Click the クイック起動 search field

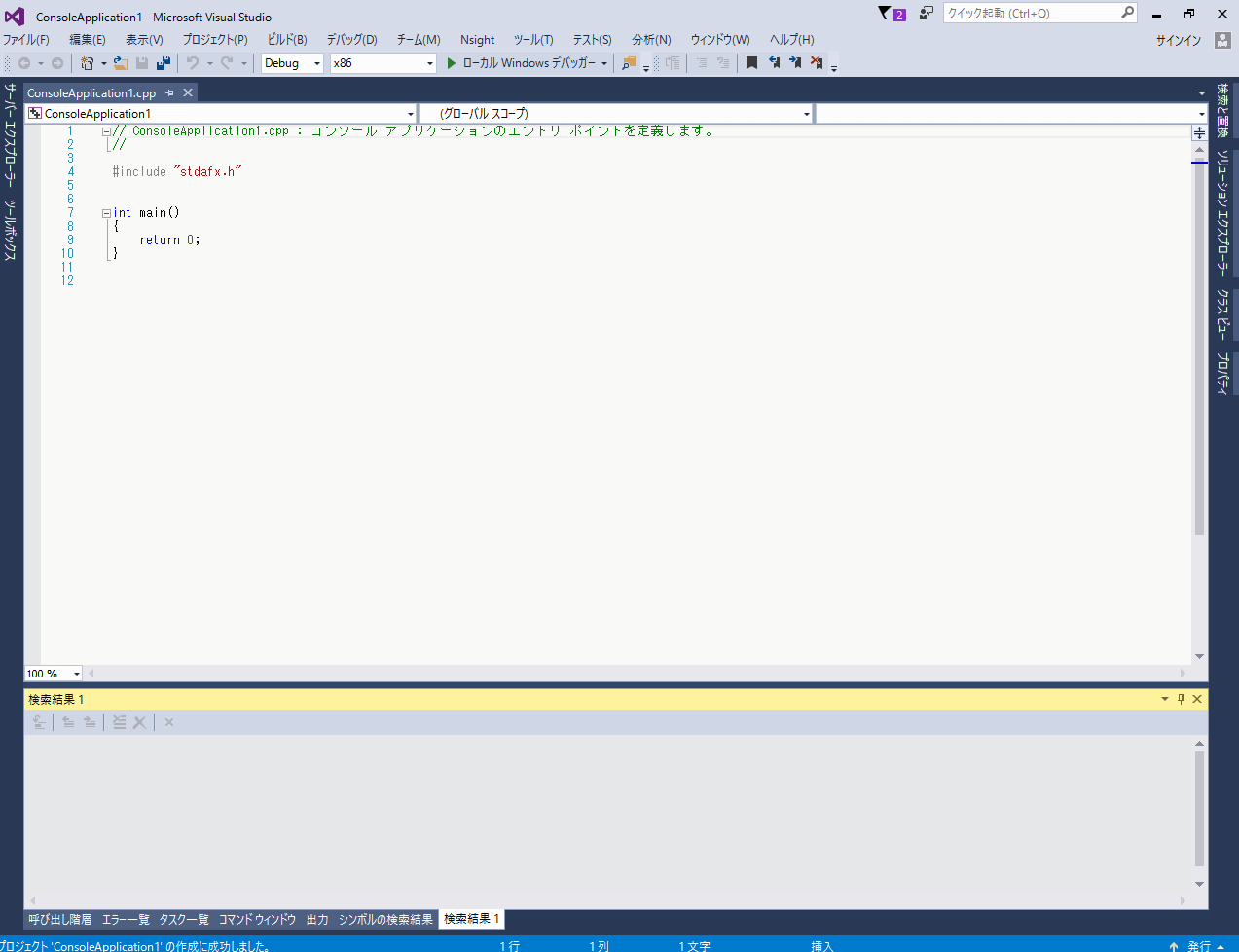click(1030, 14)
